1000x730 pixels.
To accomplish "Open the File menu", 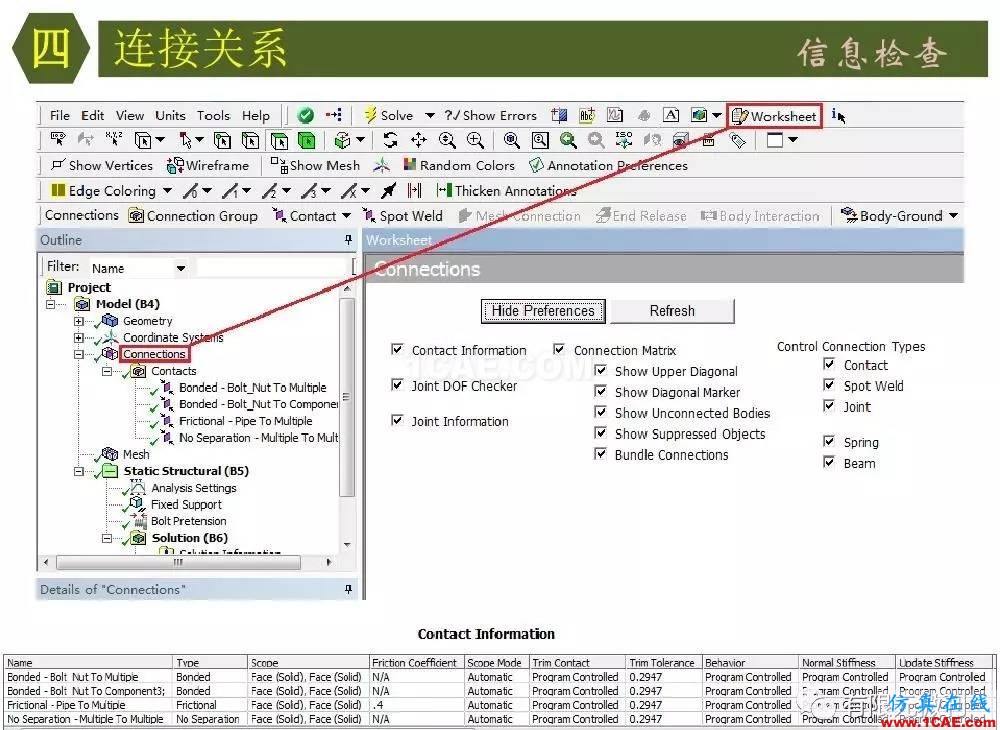I will (x=59, y=115).
